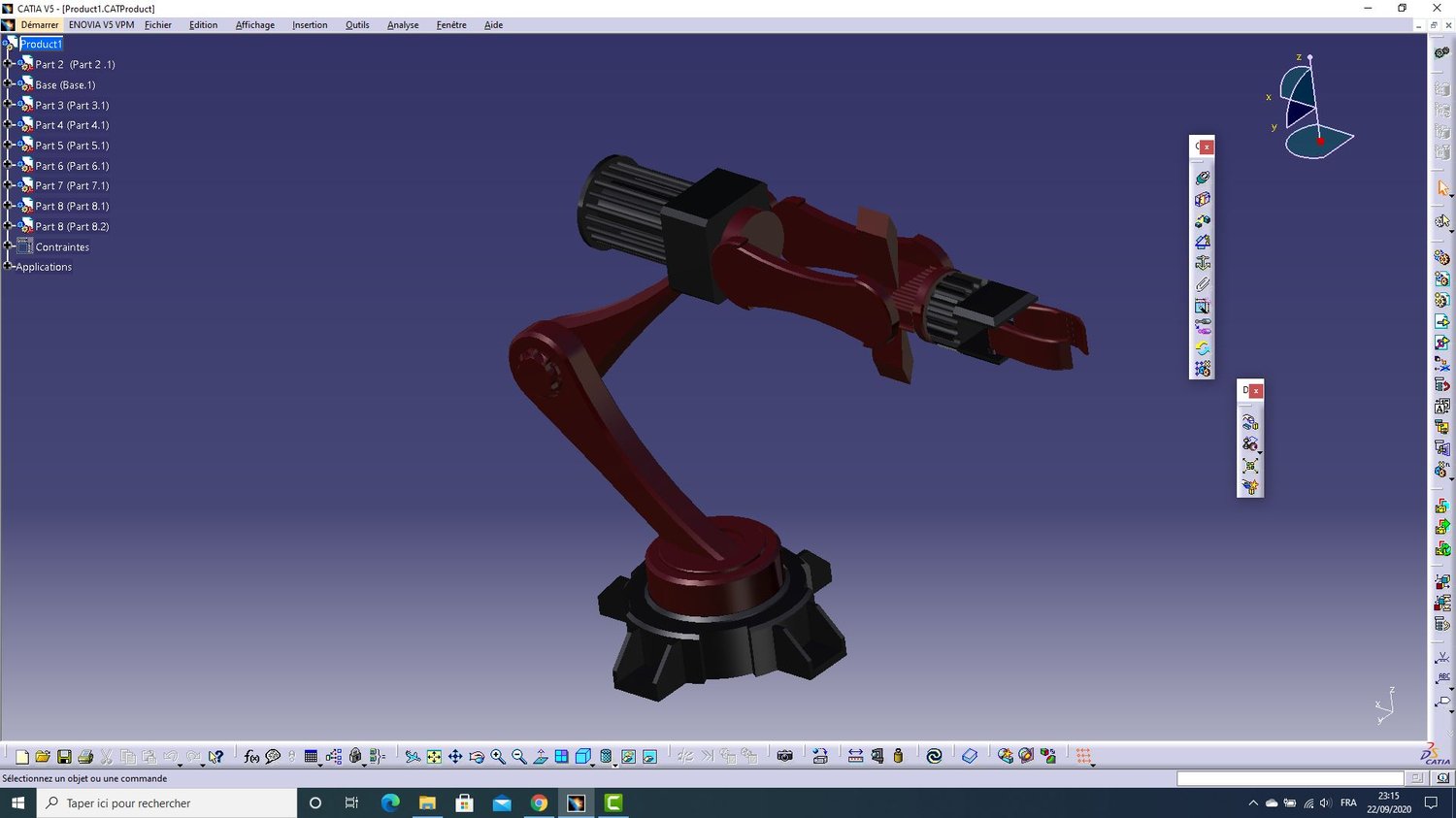Click the Select arrow tool on right toolbar
The width and height of the screenshot is (1456, 818).
click(x=1442, y=189)
